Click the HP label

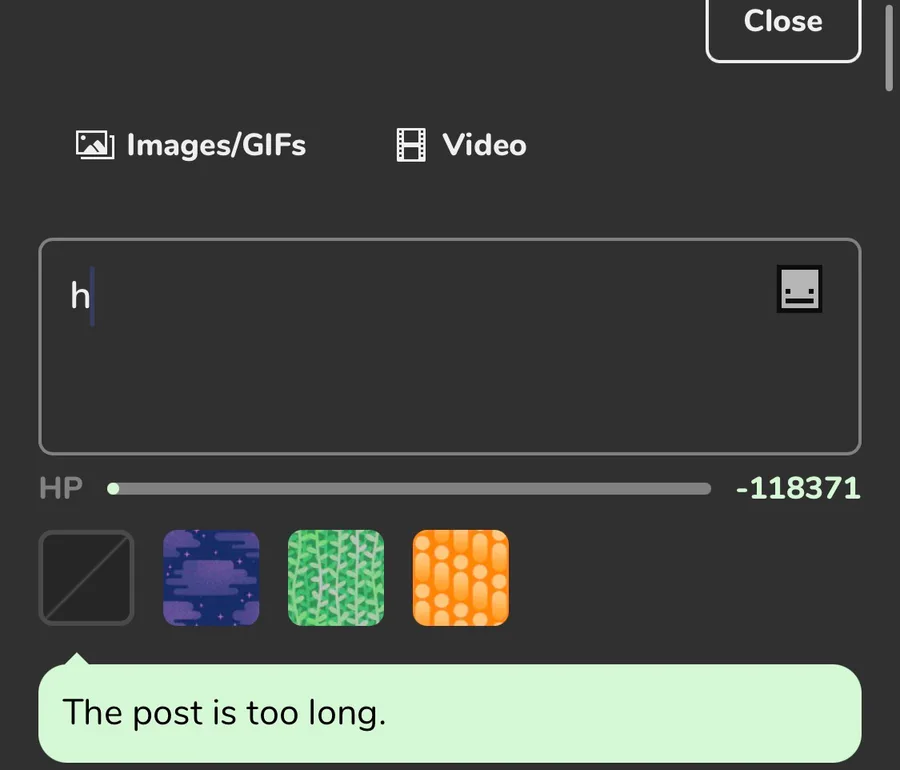pyautogui.click(x=60, y=489)
